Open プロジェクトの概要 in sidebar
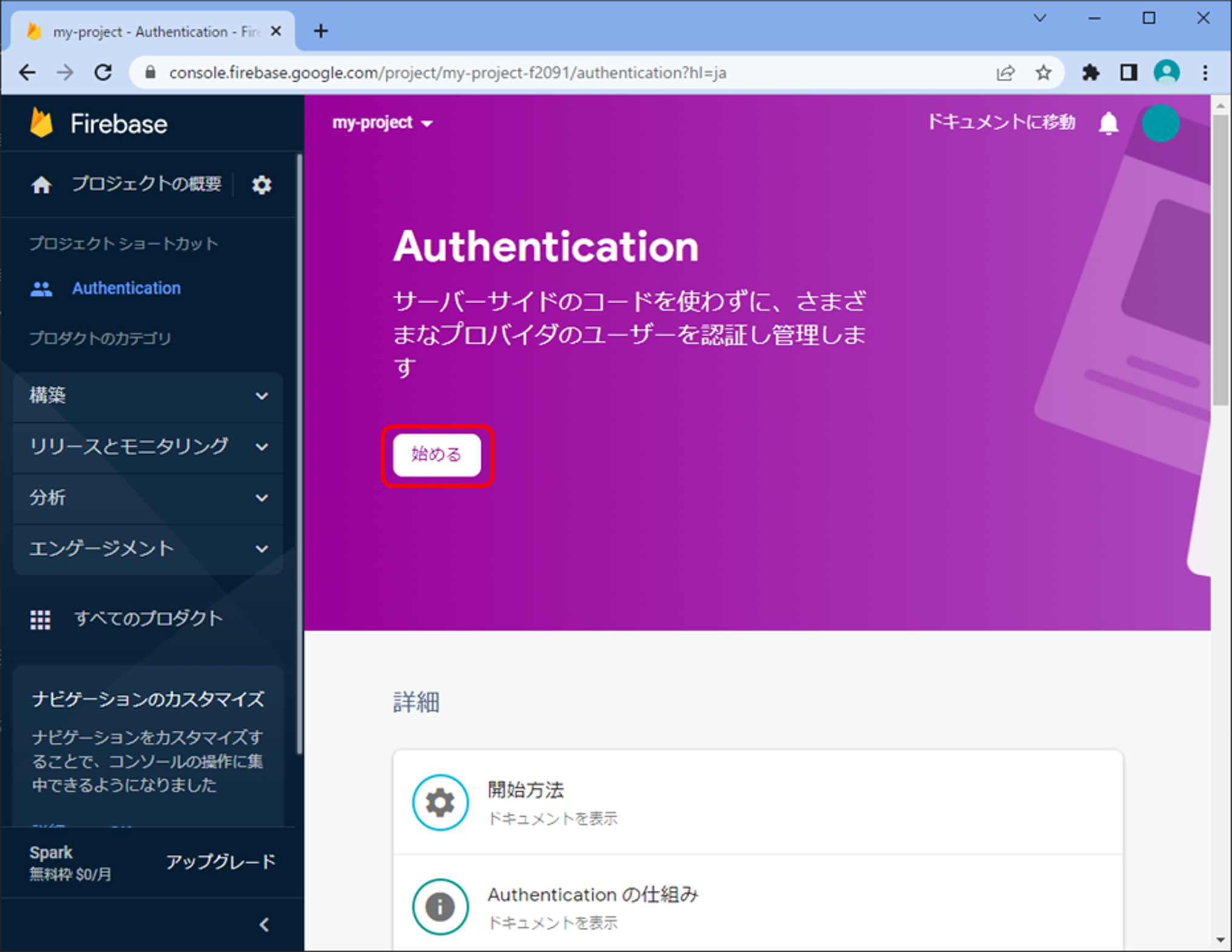The image size is (1232, 952). coord(147,184)
